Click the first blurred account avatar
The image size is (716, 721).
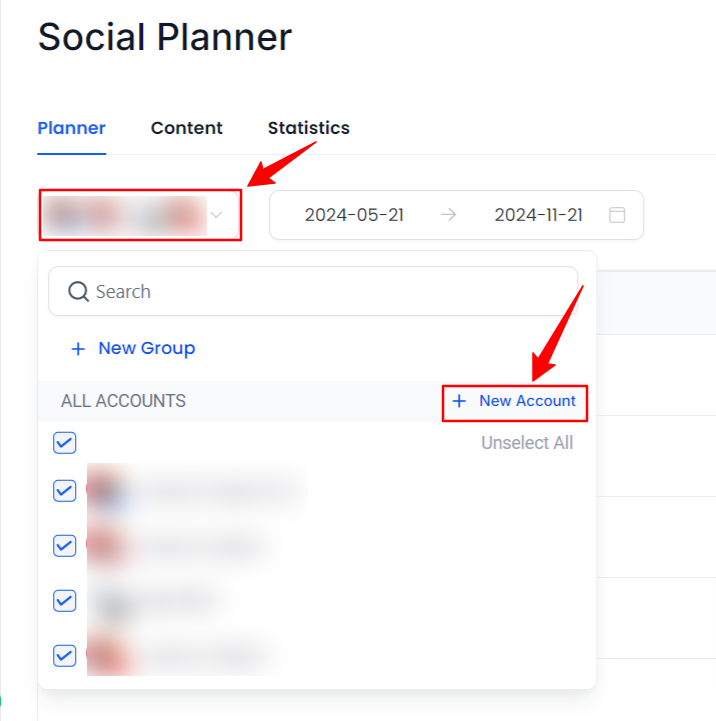107,491
